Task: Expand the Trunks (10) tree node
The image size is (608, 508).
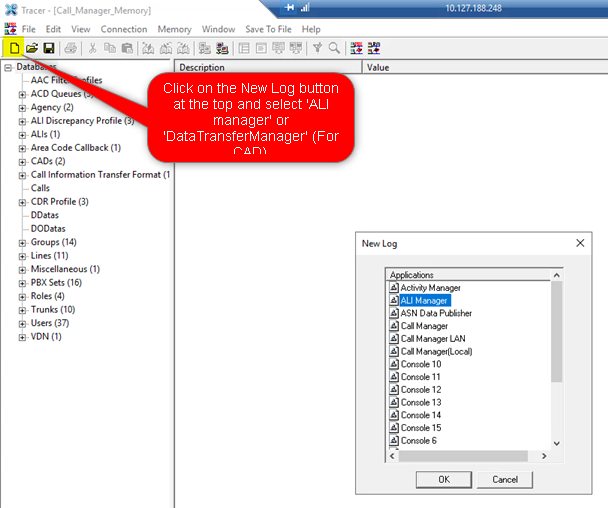Action: pyautogui.click(x=22, y=310)
